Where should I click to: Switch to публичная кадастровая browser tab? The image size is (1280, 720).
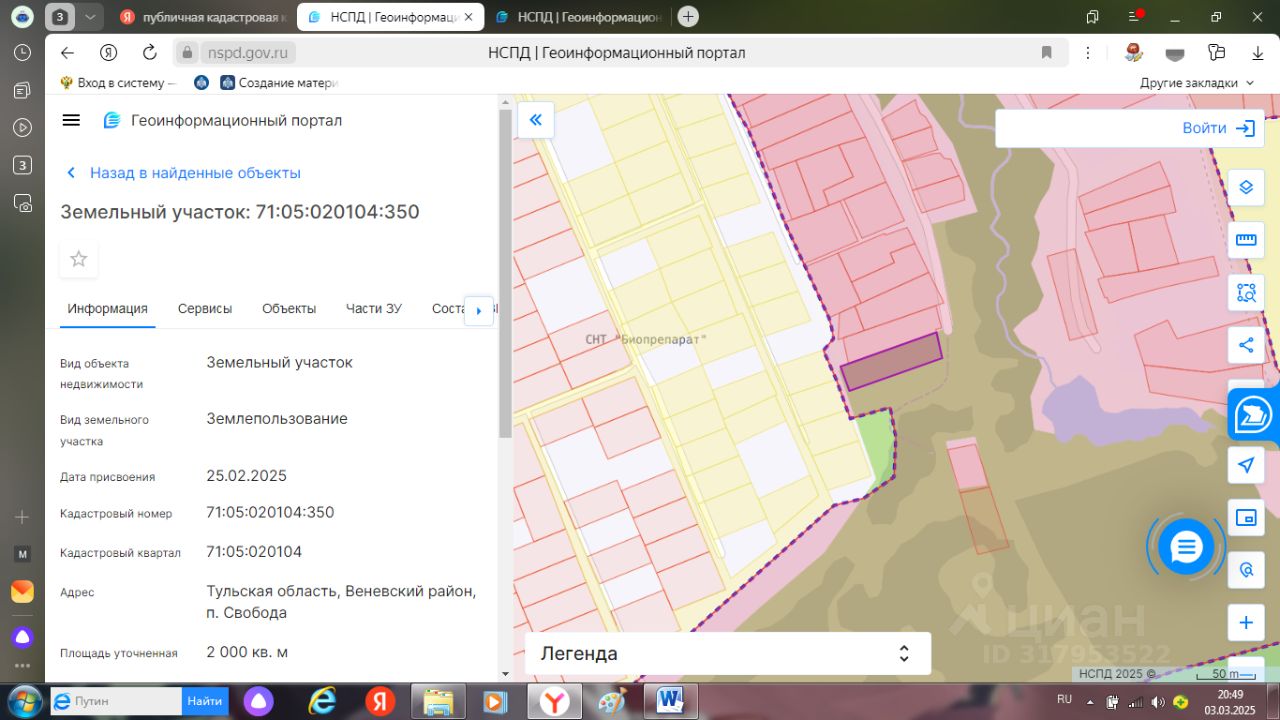click(204, 17)
